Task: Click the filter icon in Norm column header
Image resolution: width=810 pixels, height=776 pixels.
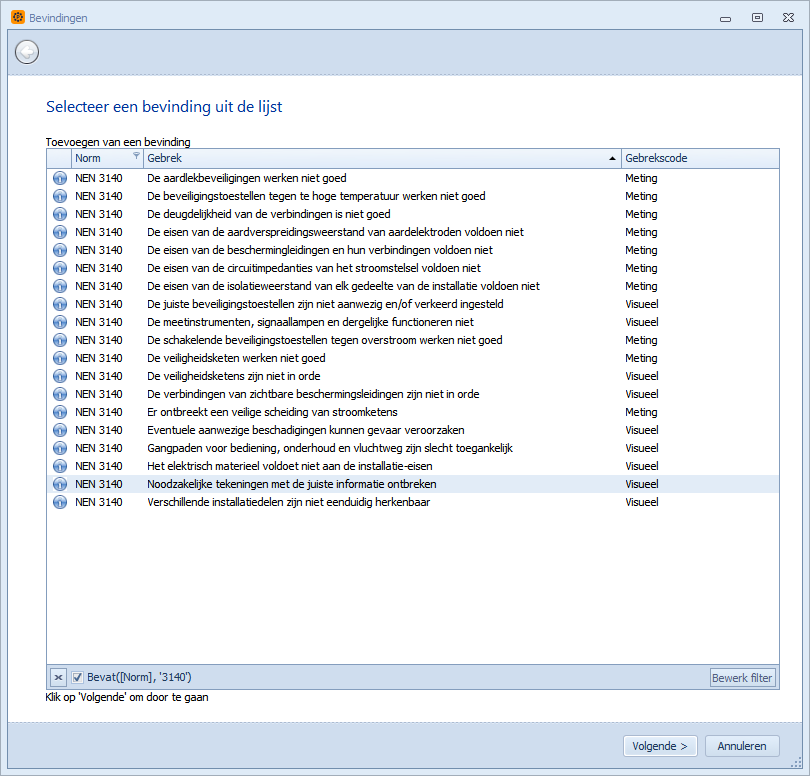Action: [x=136, y=158]
